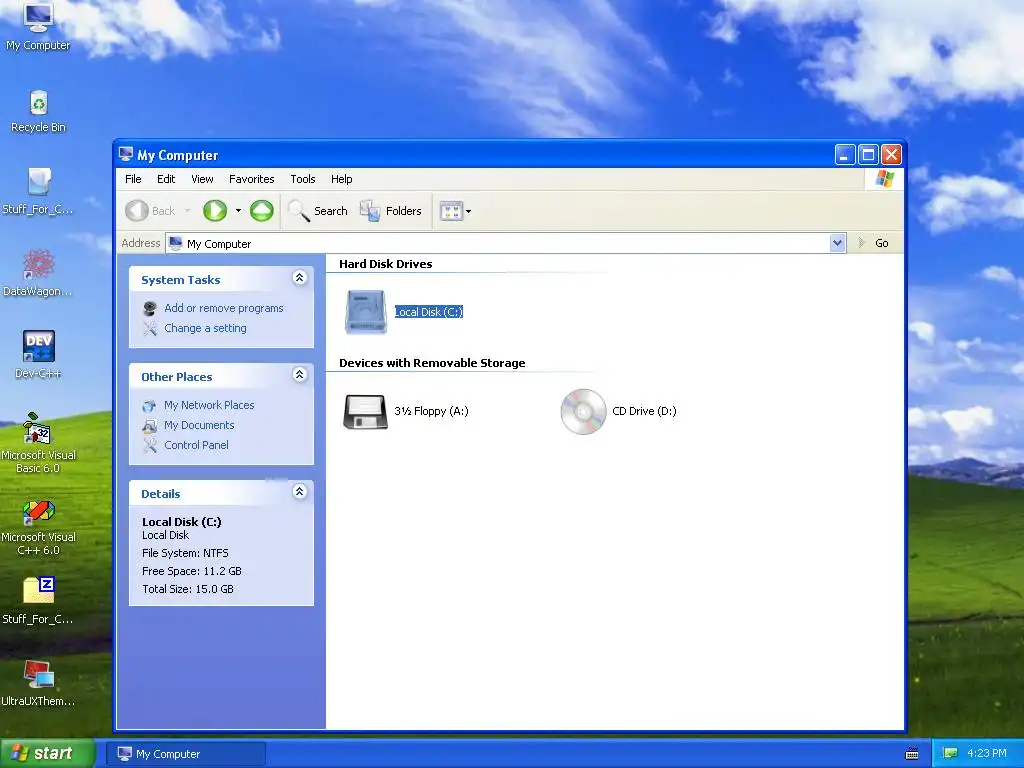1024x768 pixels.
Task: Minimize the My Computer window
Action: 844,155
